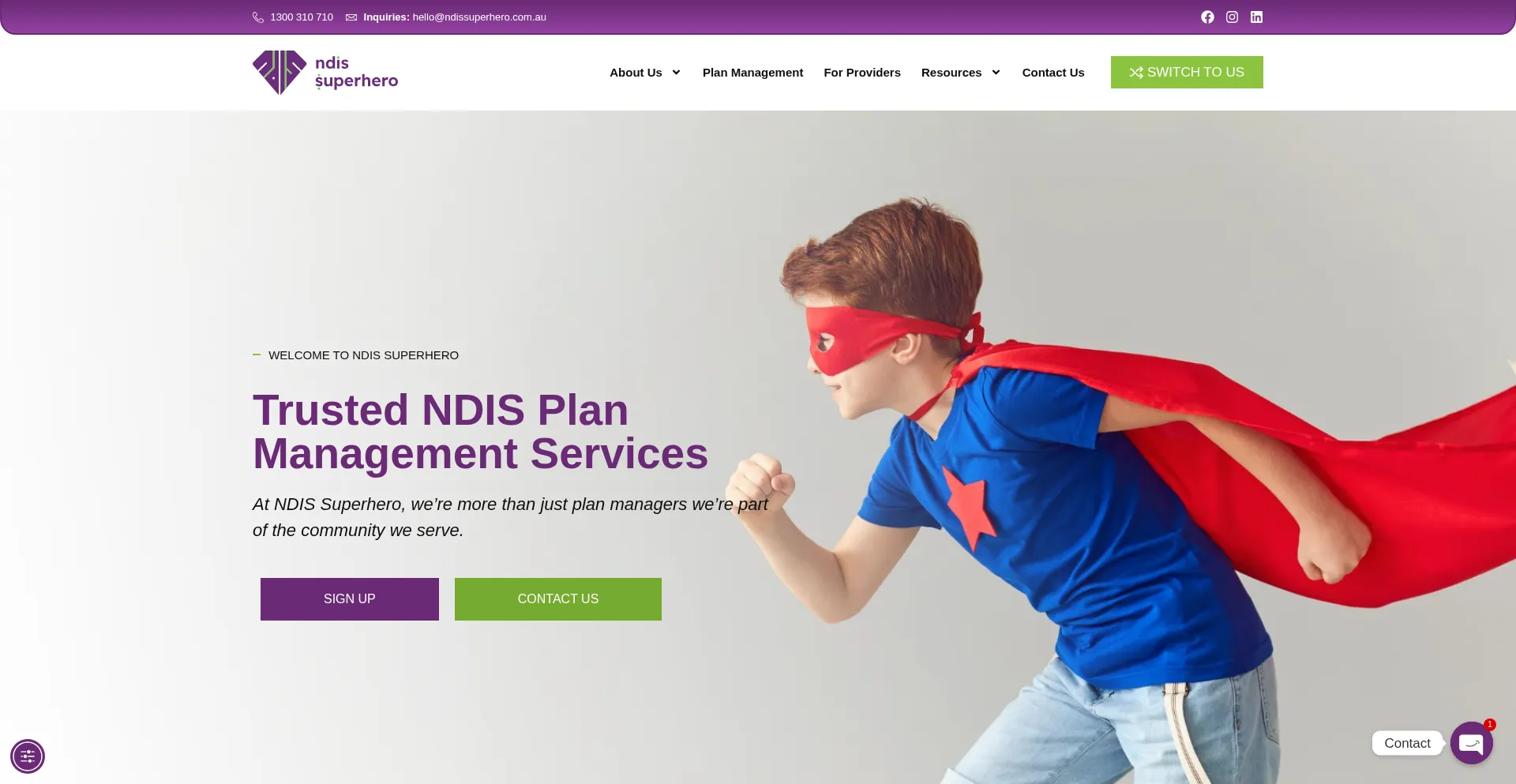This screenshot has width=1516, height=784.
Task: Click the purple SIGN UP button
Action: click(350, 599)
